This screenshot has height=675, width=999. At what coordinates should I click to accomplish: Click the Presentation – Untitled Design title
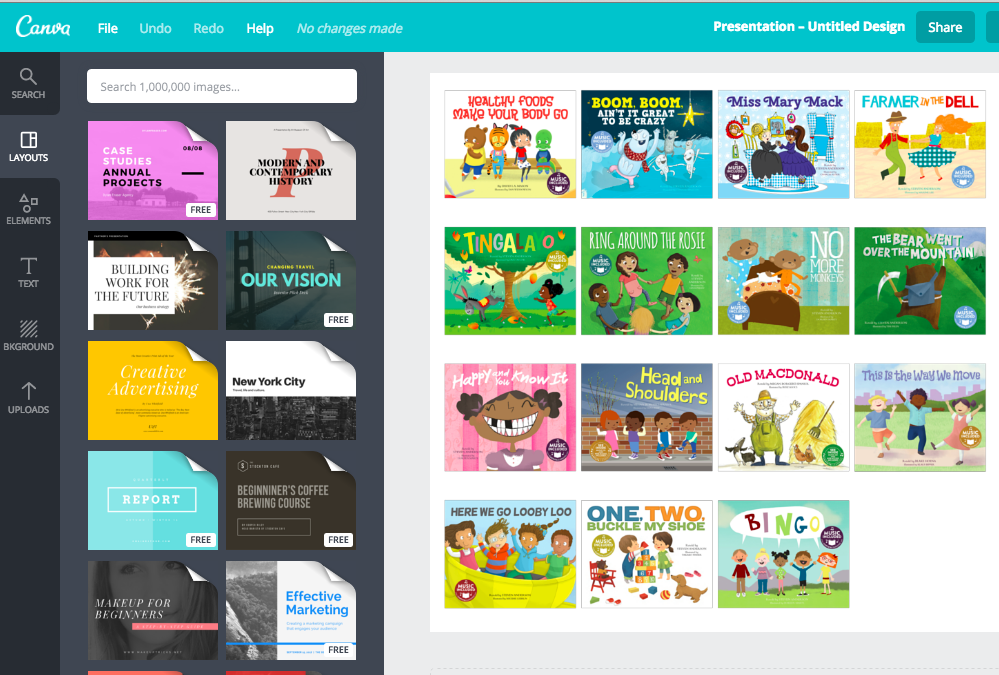click(x=809, y=27)
